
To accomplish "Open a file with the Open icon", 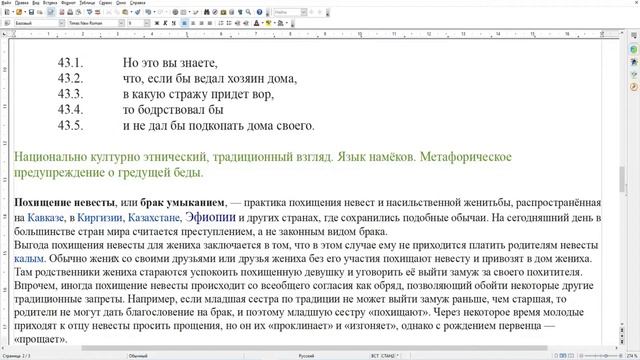I will [x=19, y=12].
